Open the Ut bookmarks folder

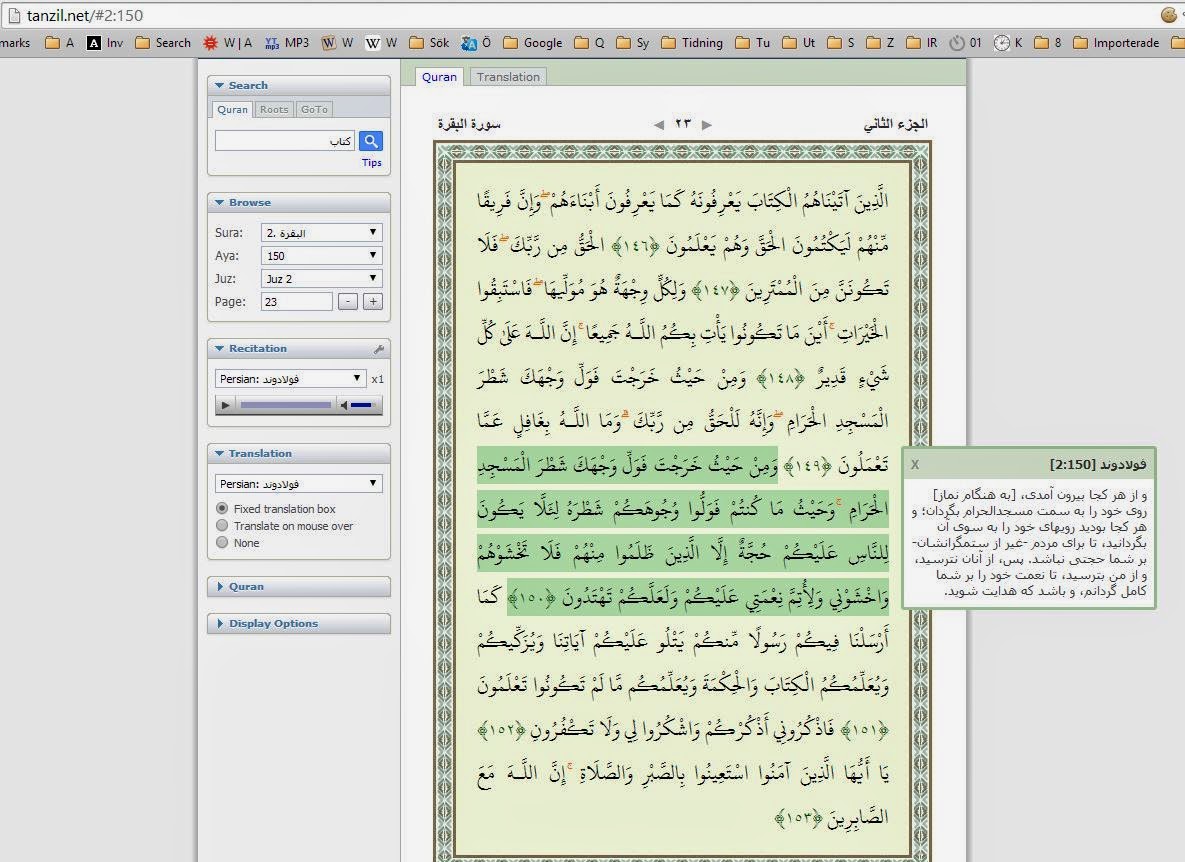(800, 43)
